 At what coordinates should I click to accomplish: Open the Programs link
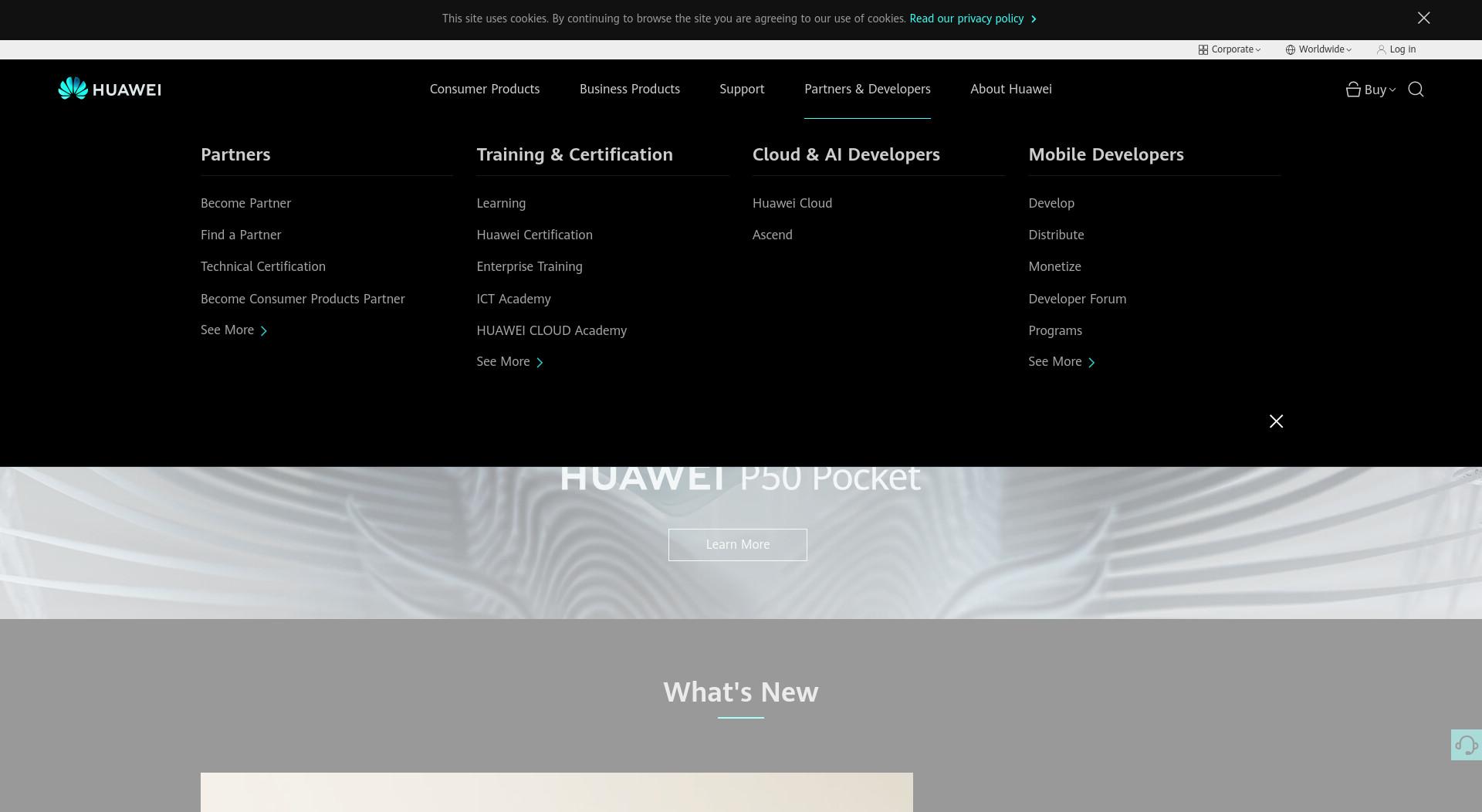[1055, 330]
